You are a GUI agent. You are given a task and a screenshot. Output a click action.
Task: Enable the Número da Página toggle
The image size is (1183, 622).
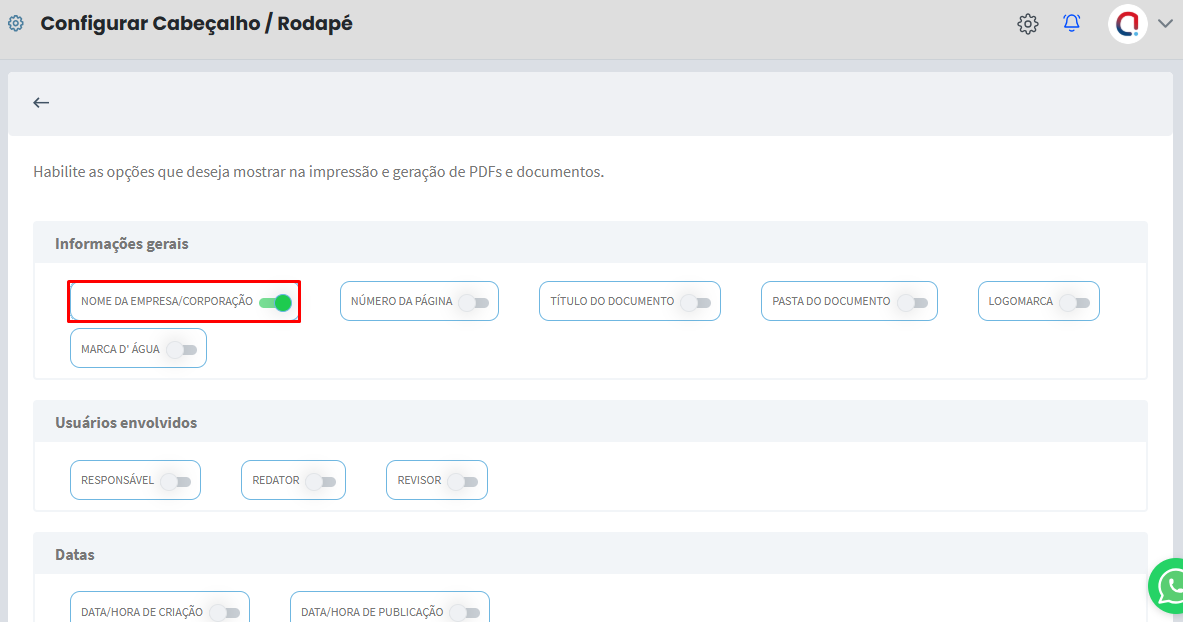point(474,302)
